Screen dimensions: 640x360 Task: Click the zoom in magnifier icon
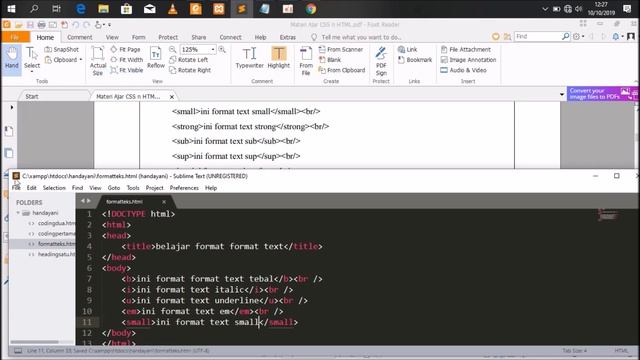pos(222,49)
